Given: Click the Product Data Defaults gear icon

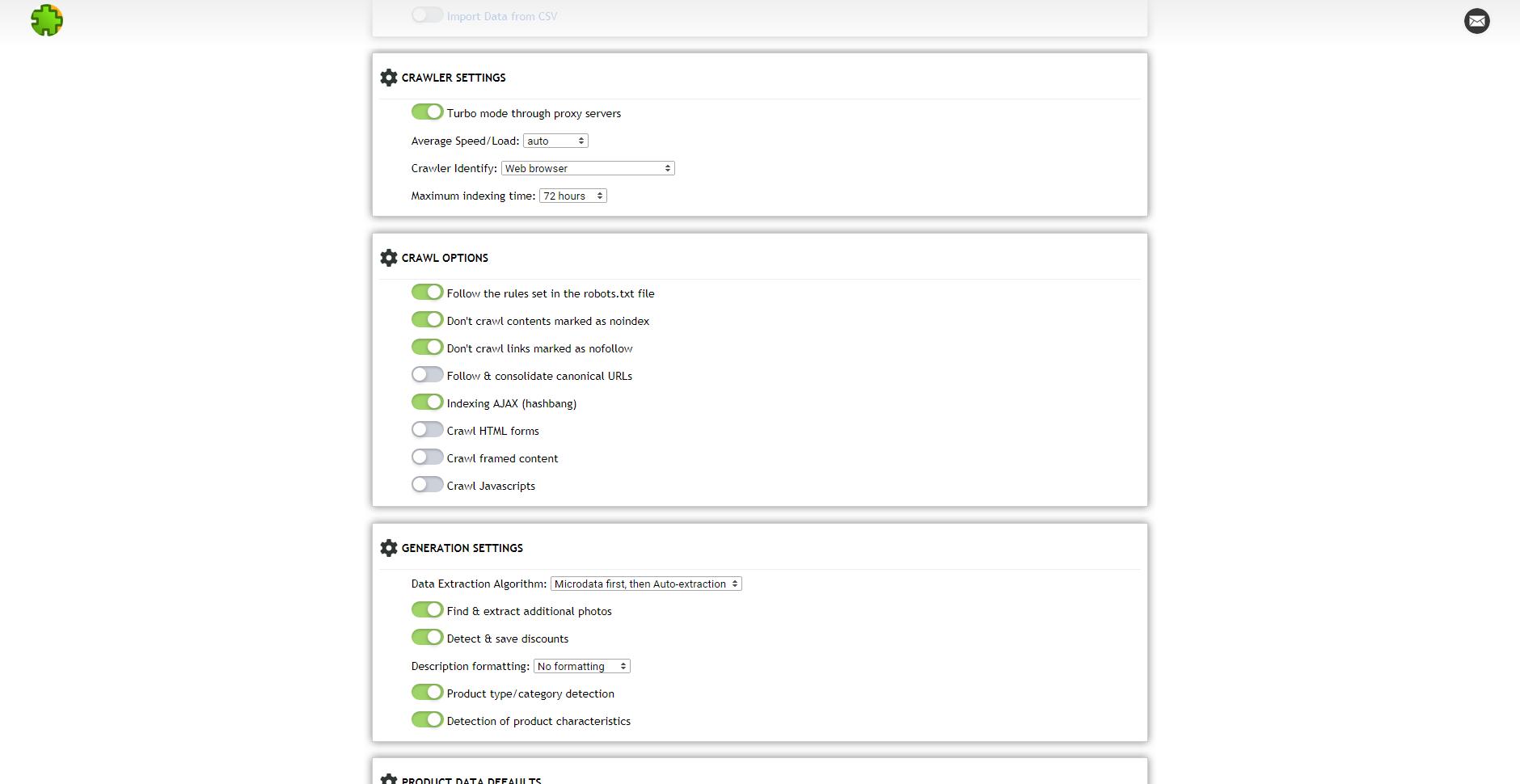Looking at the screenshot, I should [389, 779].
